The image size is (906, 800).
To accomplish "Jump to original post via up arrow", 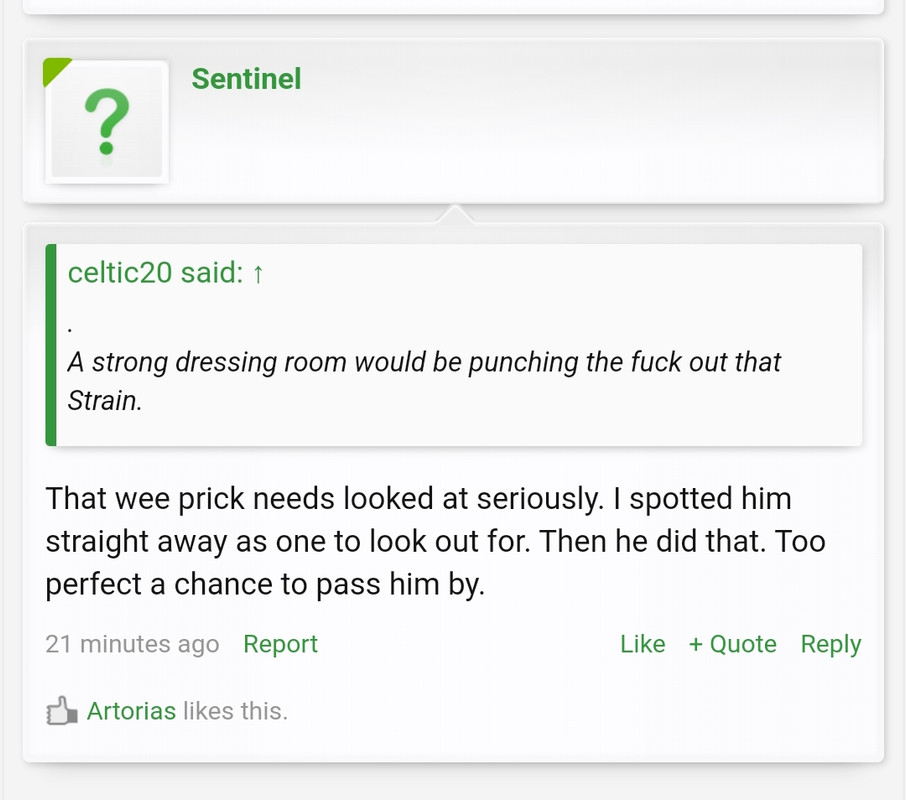I will tap(258, 274).
